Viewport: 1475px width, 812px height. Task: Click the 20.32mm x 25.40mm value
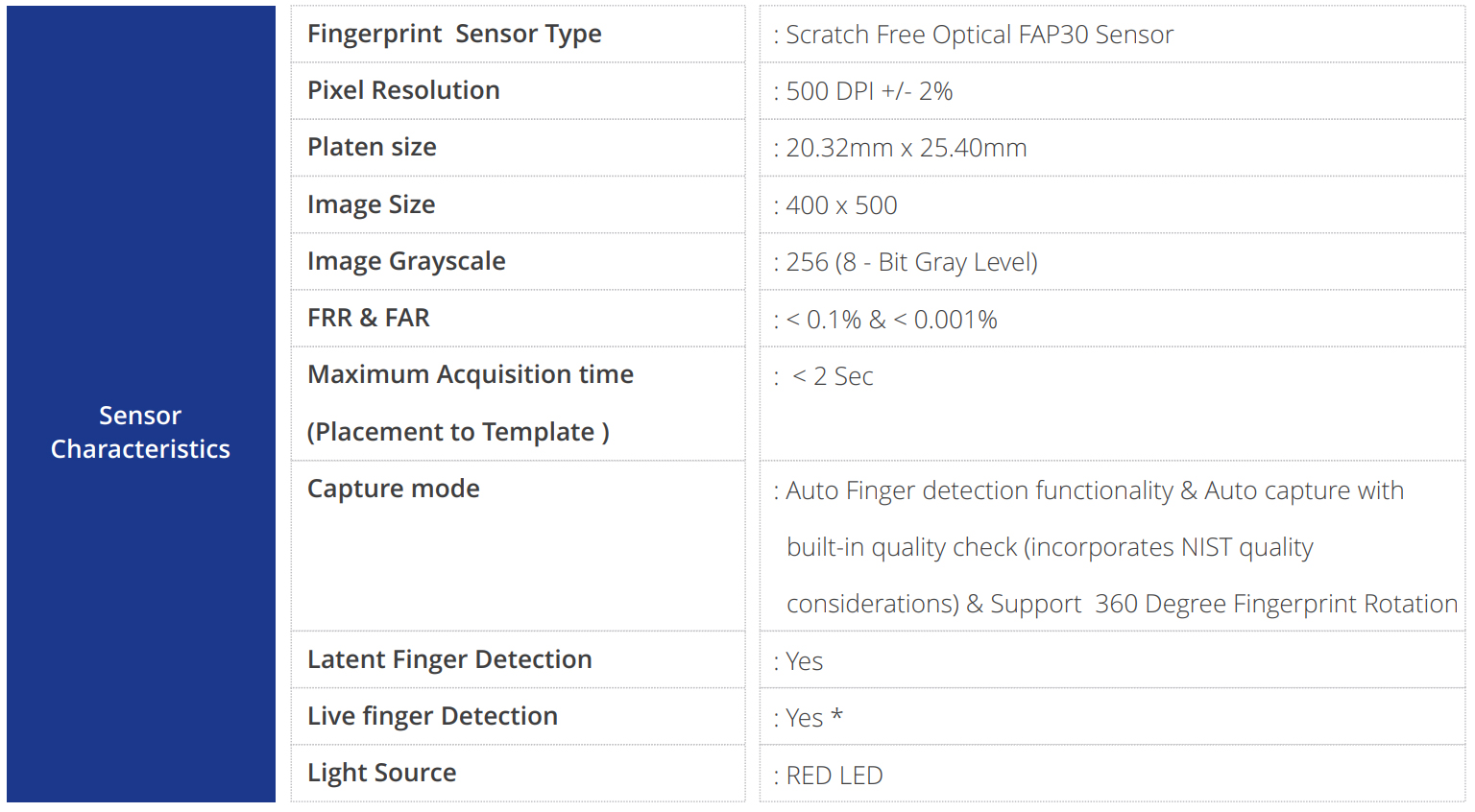coord(906,149)
